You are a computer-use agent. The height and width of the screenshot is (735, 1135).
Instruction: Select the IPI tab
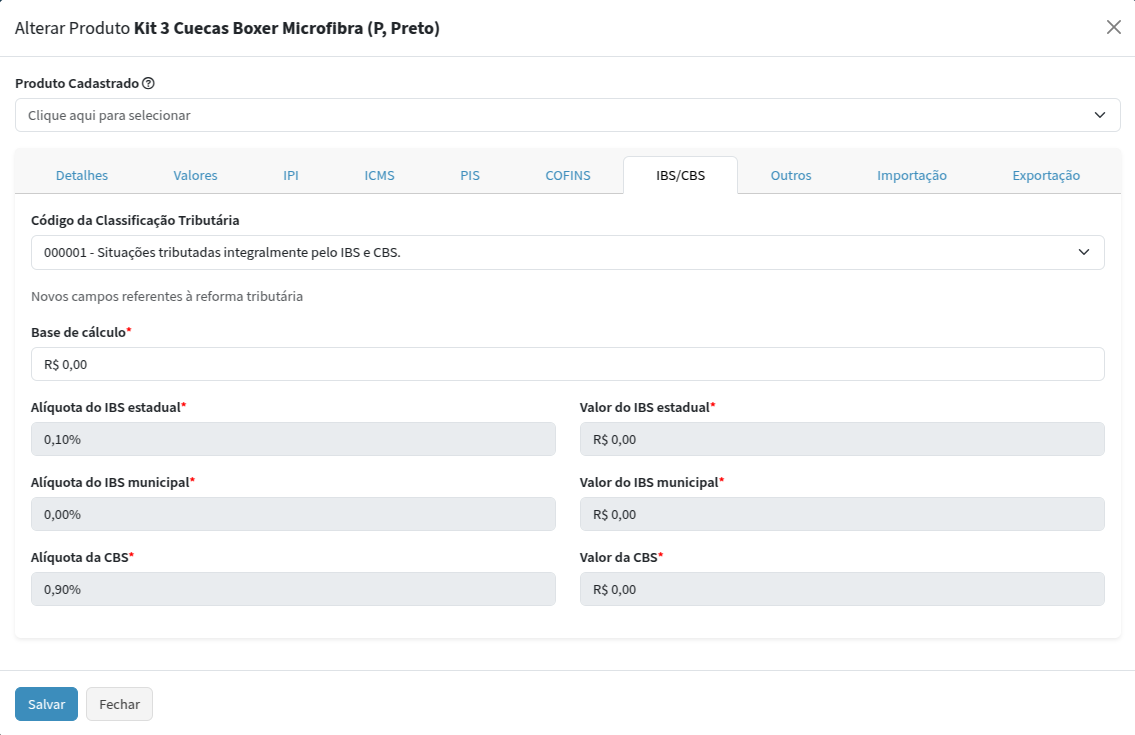[x=291, y=175]
